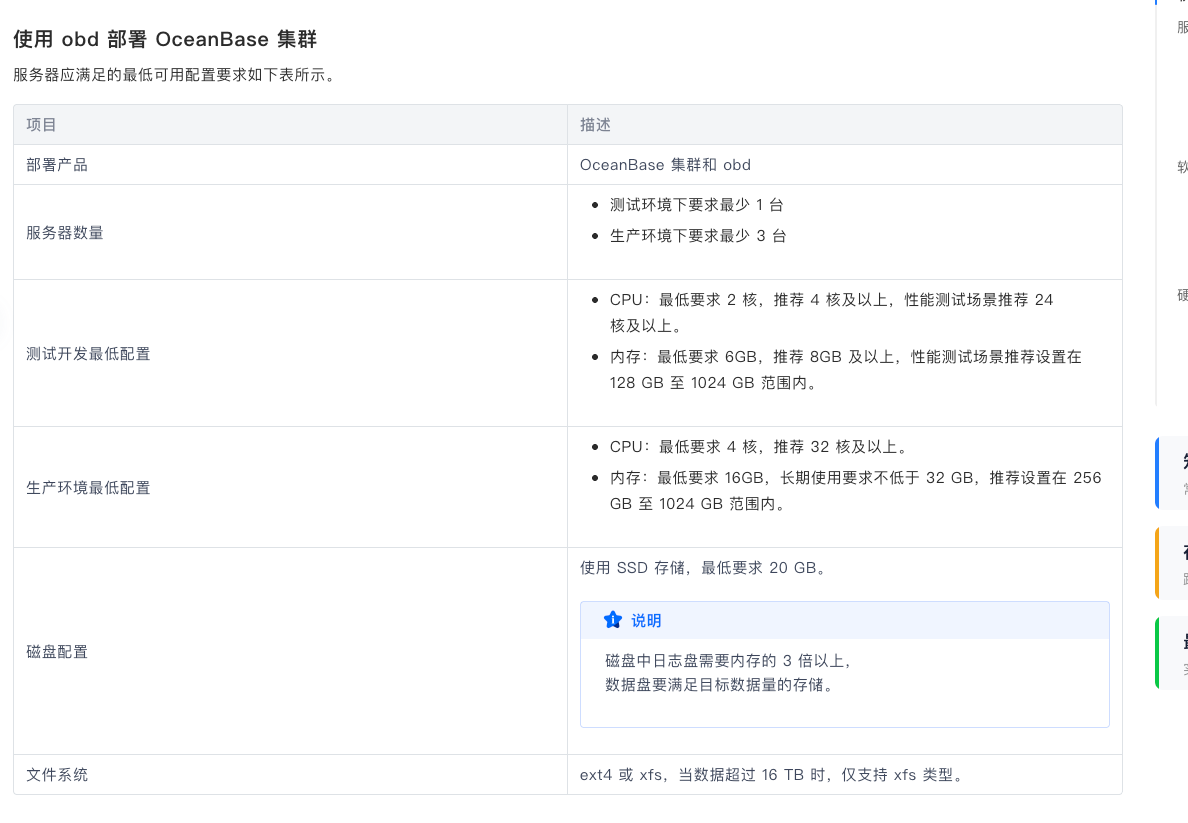Click bullet 测试环境下要求最少 1 台
Viewport: 1188px width, 823px height.
(x=696, y=205)
